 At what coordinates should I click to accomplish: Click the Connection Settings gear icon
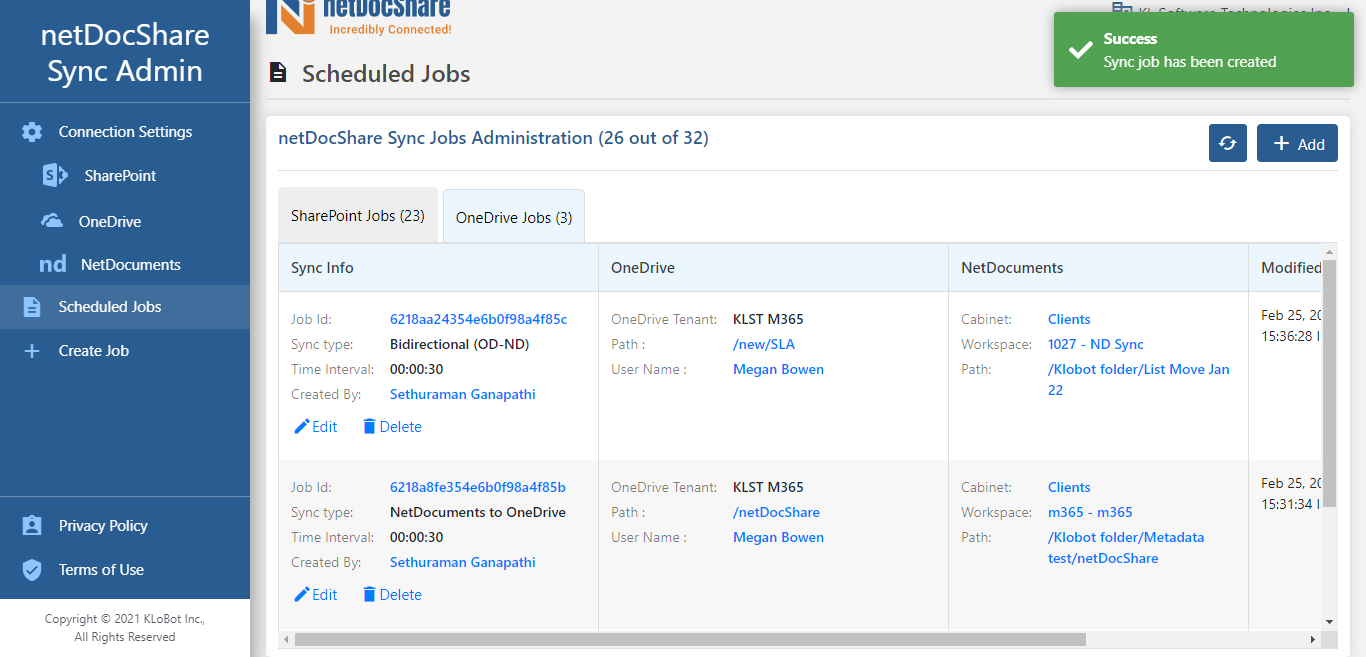pos(32,132)
